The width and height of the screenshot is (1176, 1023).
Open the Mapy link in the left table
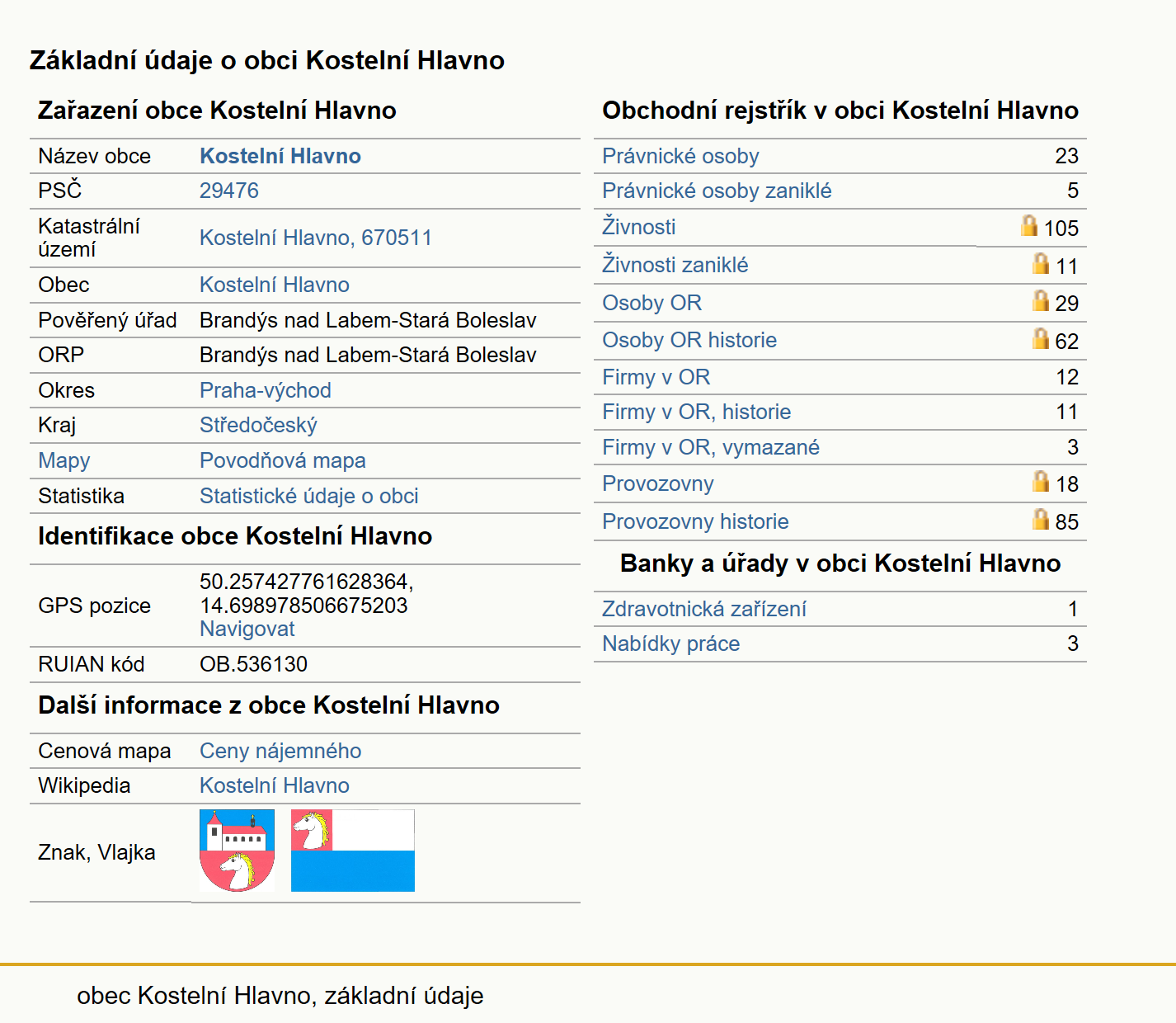click(x=64, y=460)
